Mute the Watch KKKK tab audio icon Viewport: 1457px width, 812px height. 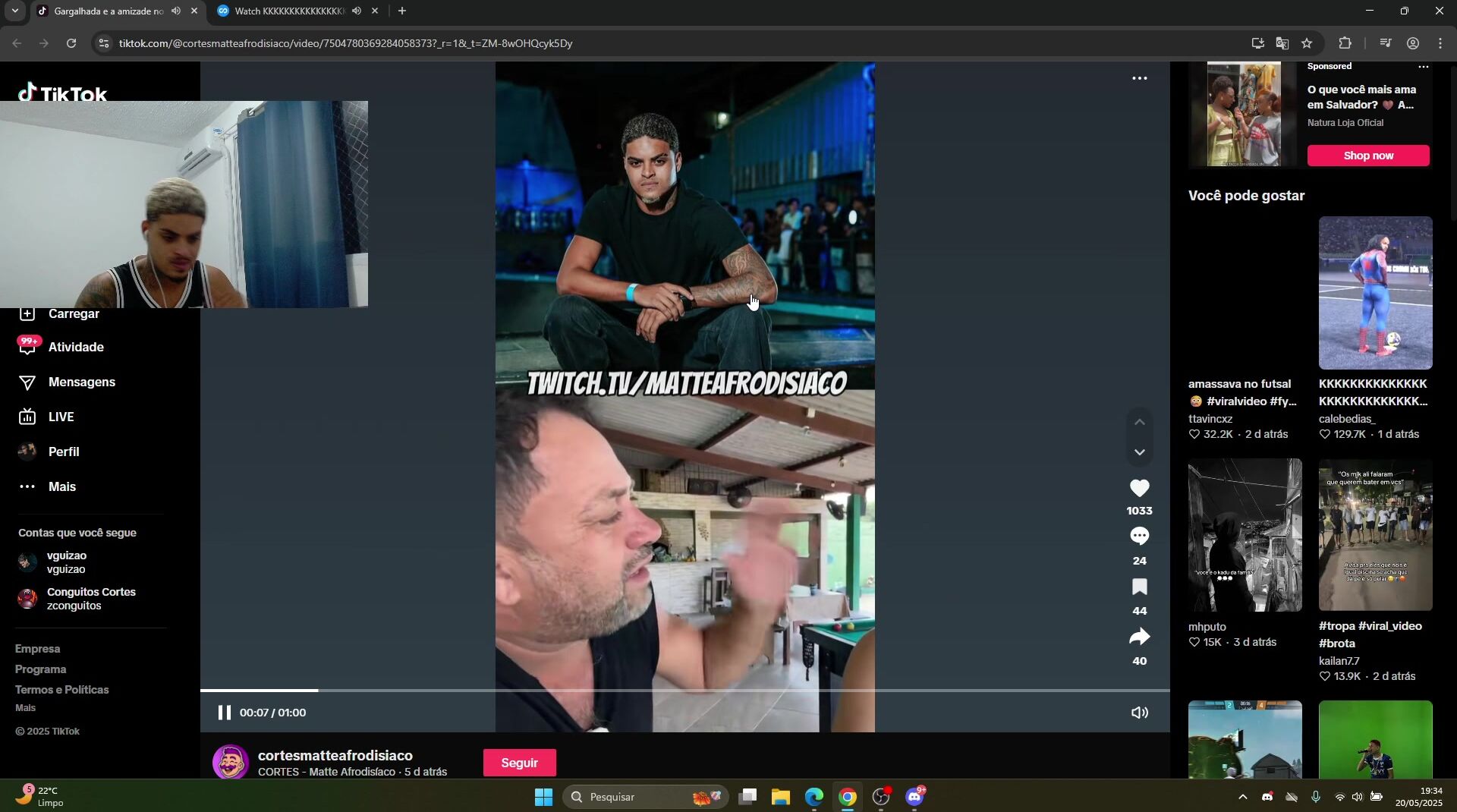tap(357, 11)
